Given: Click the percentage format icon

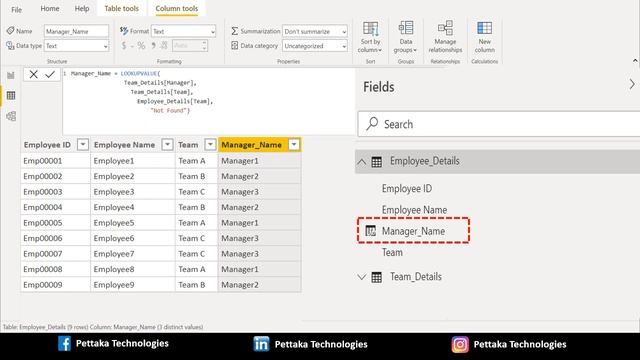Looking at the screenshot, I should [x=141, y=46].
